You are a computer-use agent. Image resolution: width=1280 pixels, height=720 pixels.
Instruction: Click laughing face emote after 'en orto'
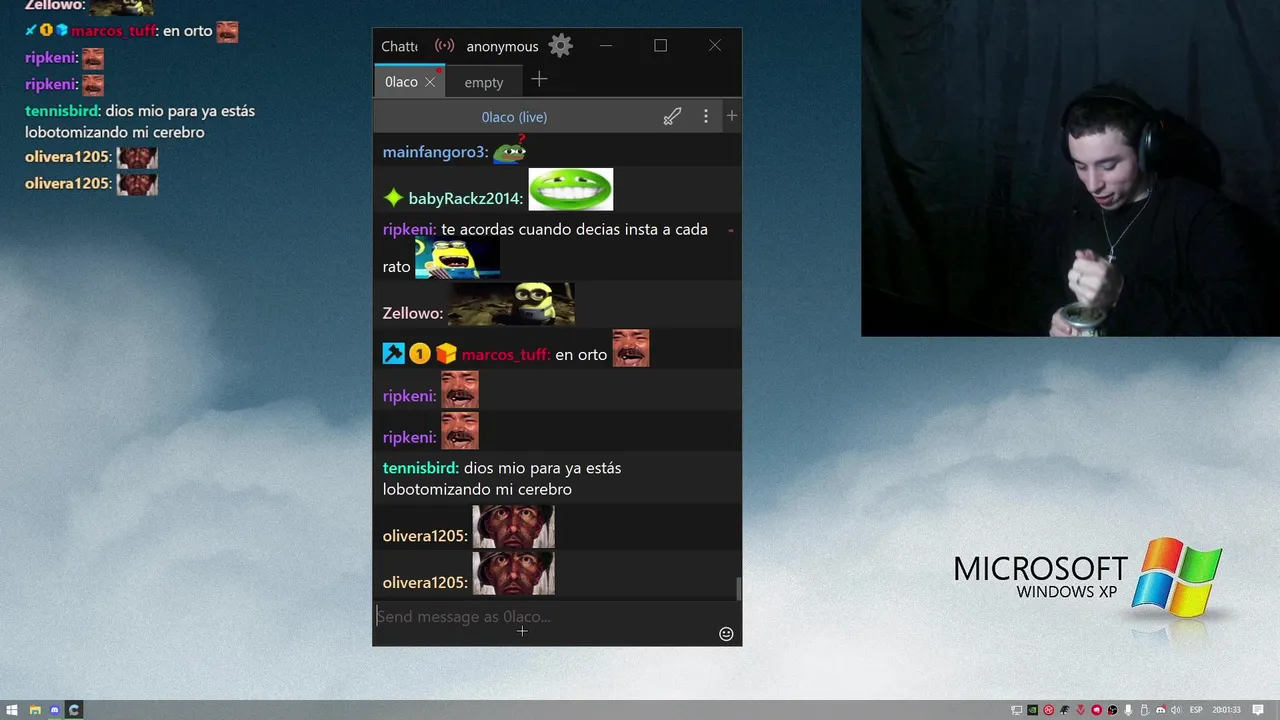(630, 348)
